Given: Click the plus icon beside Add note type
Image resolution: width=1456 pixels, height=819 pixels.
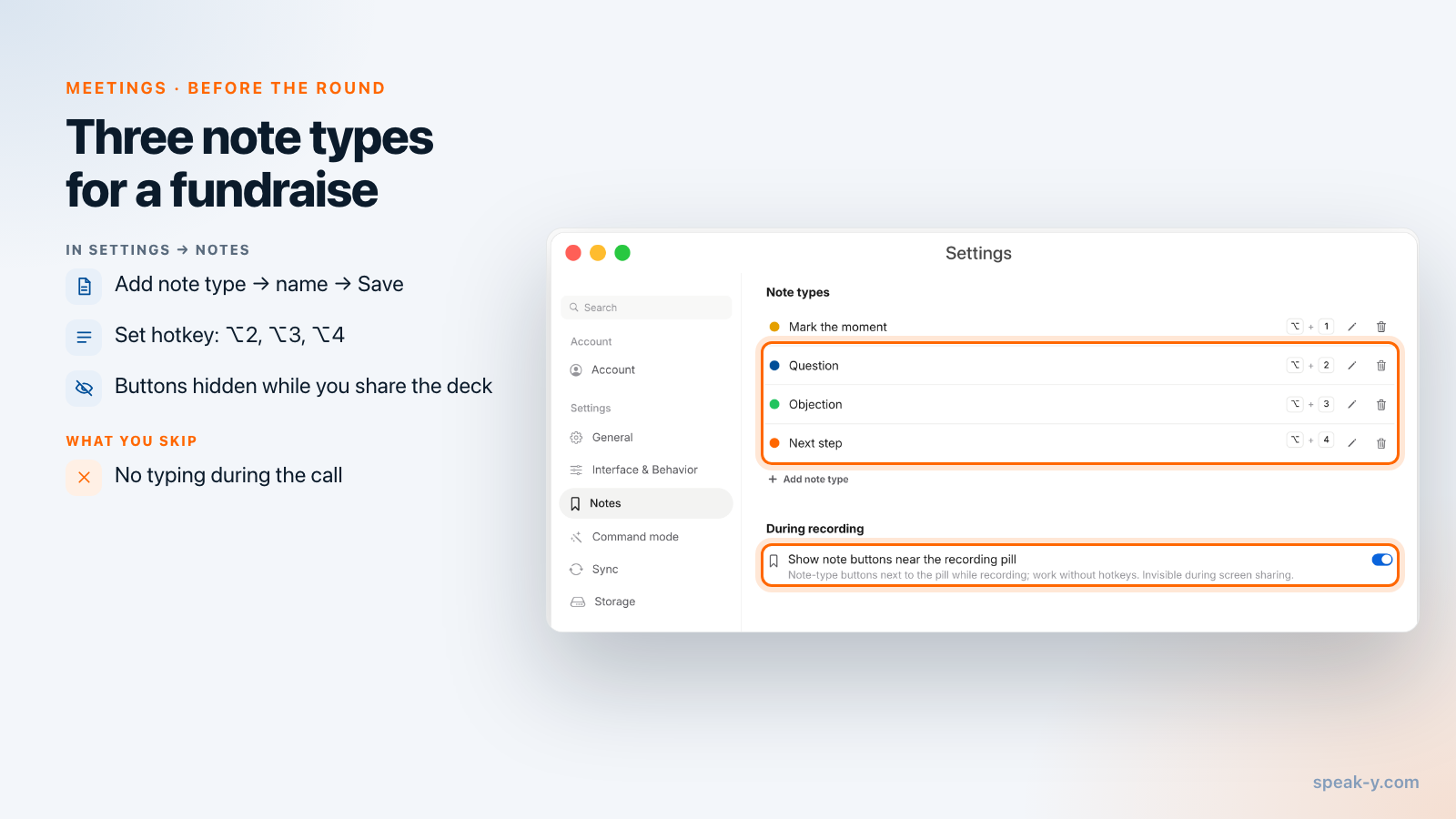Looking at the screenshot, I should tap(773, 480).
